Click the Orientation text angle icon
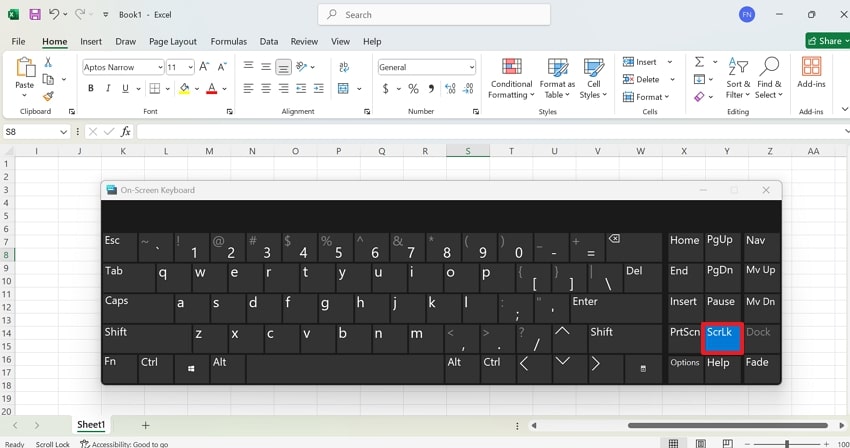Image resolution: width=850 pixels, height=448 pixels. click(x=302, y=67)
